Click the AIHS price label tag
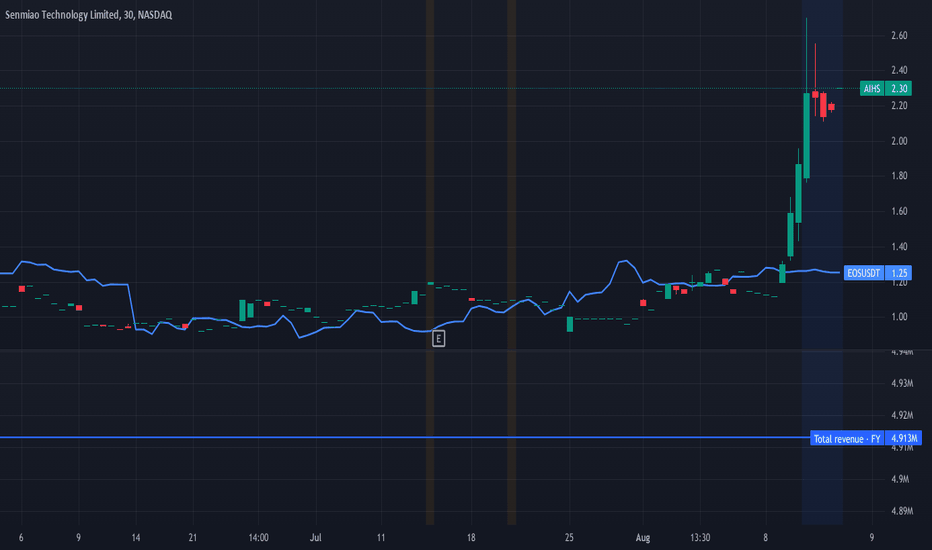The image size is (932, 550). (x=872, y=89)
